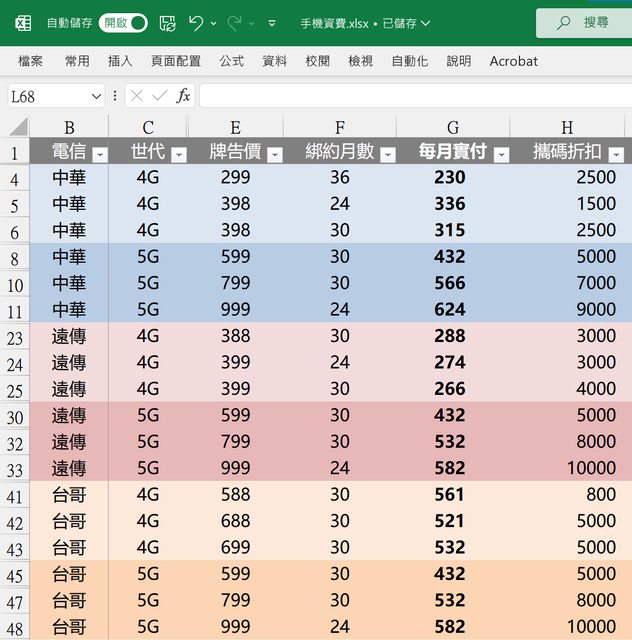The width and height of the screenshot is (632, 640).
Task: Open the 每月實付 filter dropdown
Action: click(x=501, y=154)
